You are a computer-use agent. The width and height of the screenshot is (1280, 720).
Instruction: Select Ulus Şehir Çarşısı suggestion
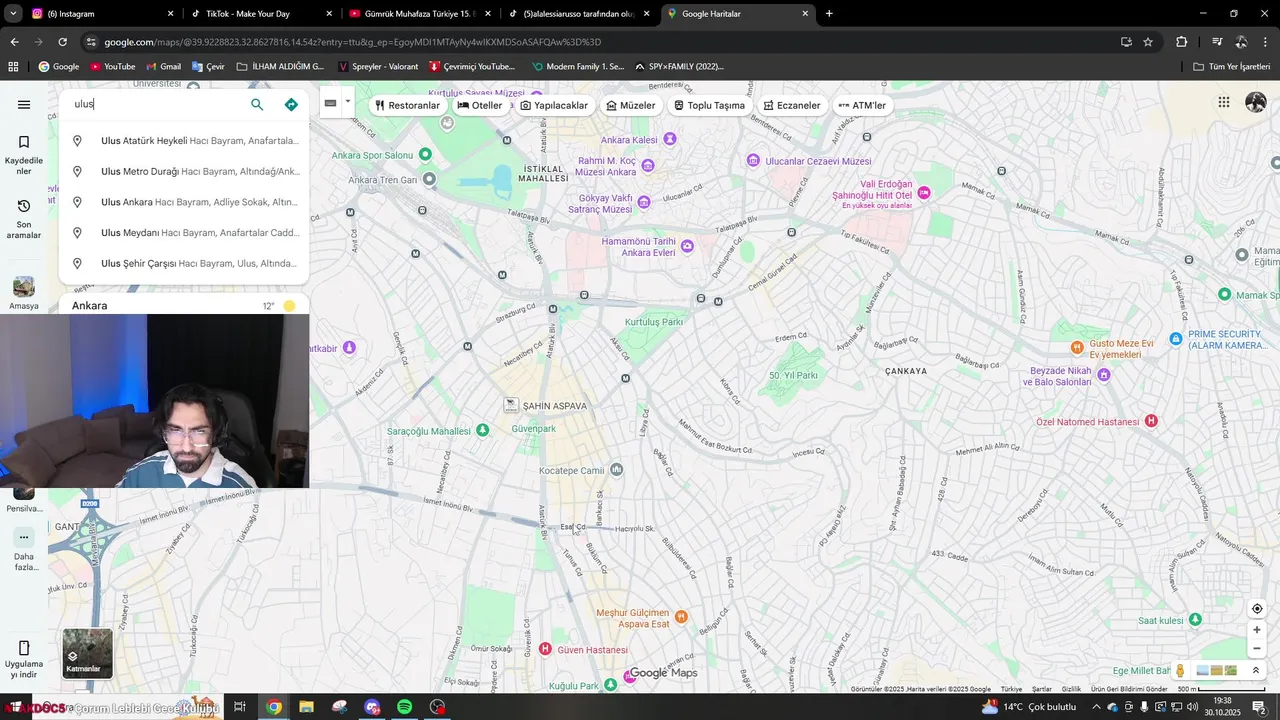pos(185,264)
